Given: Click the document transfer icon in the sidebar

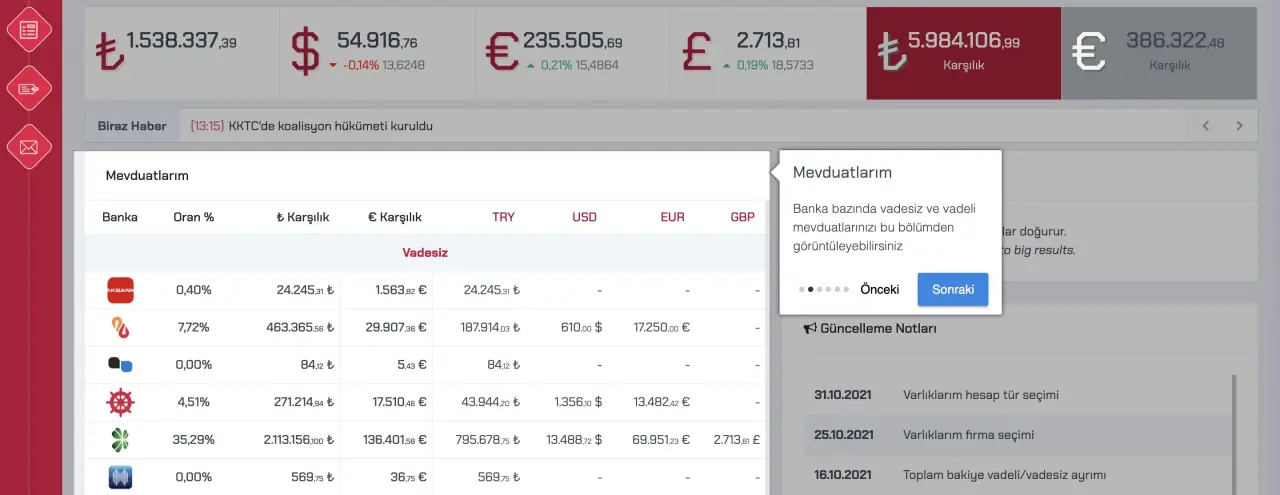Looking at the screenshot, I should (x=29, y=89).
